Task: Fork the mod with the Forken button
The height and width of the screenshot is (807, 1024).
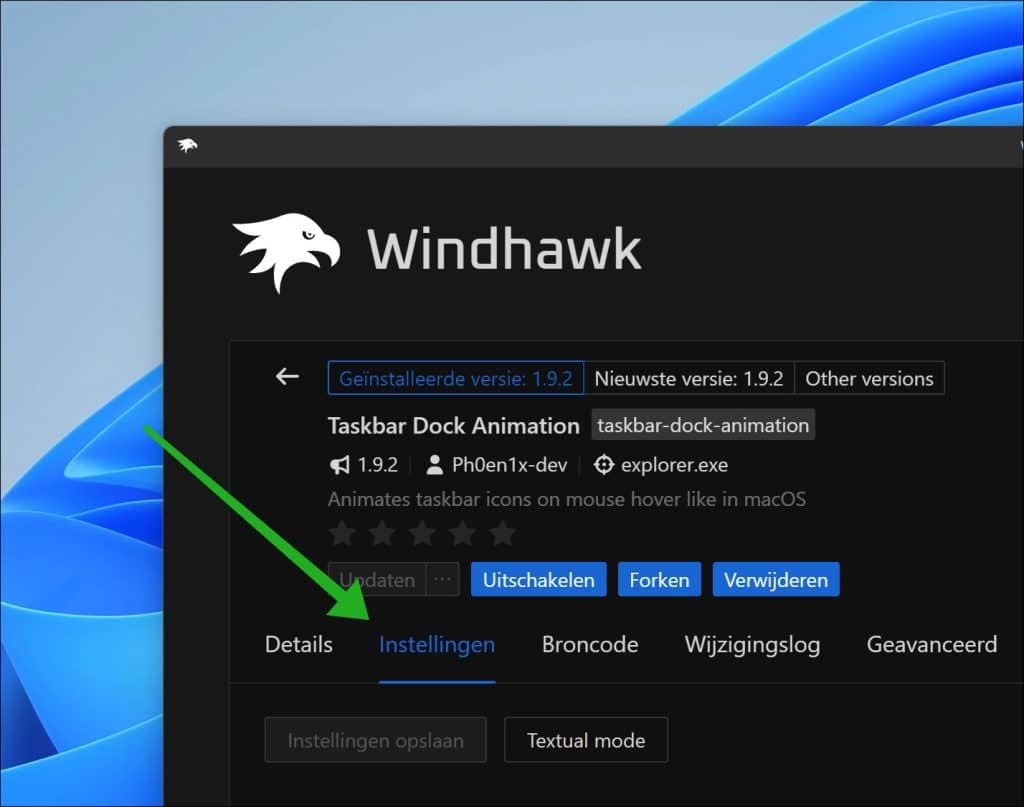Action: point(659,579)
